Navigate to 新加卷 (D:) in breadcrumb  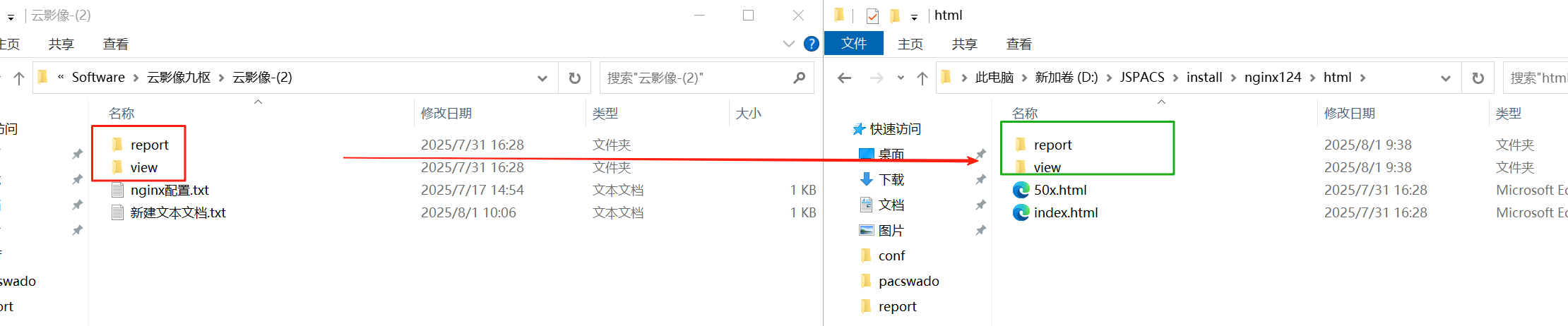pos(1066,78)
